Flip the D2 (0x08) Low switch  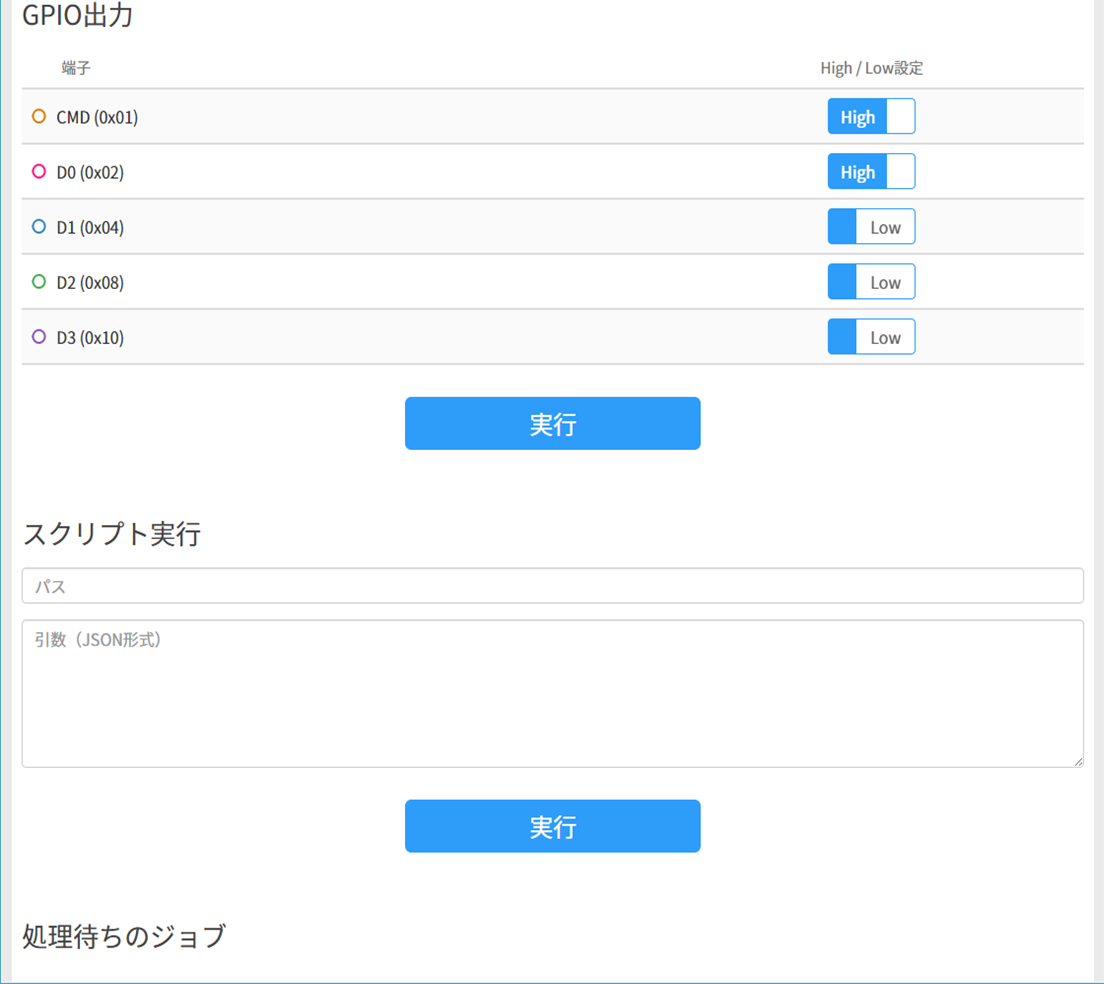tap(871, 281)
